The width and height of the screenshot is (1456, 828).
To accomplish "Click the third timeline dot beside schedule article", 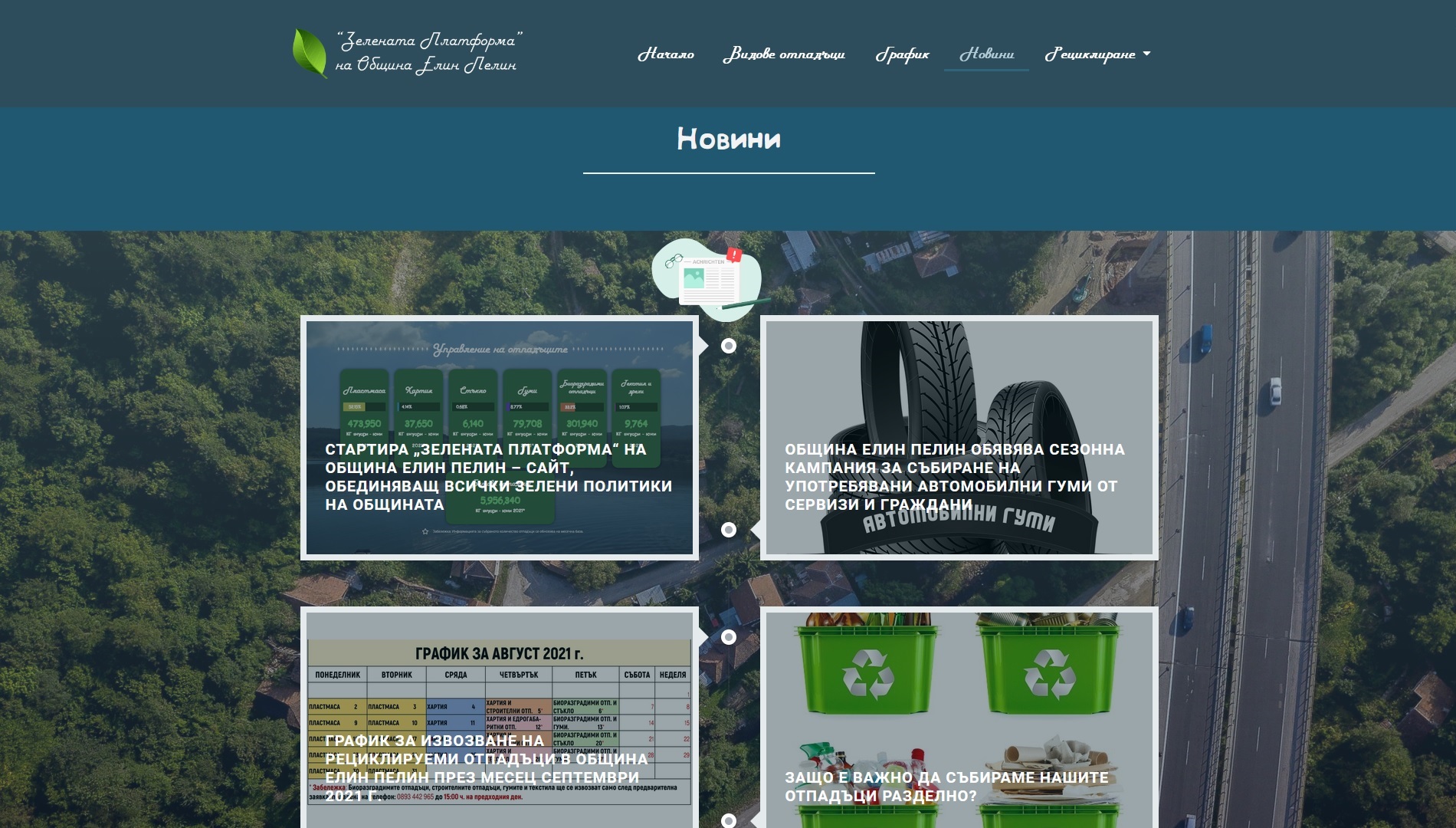I will 729,637.
